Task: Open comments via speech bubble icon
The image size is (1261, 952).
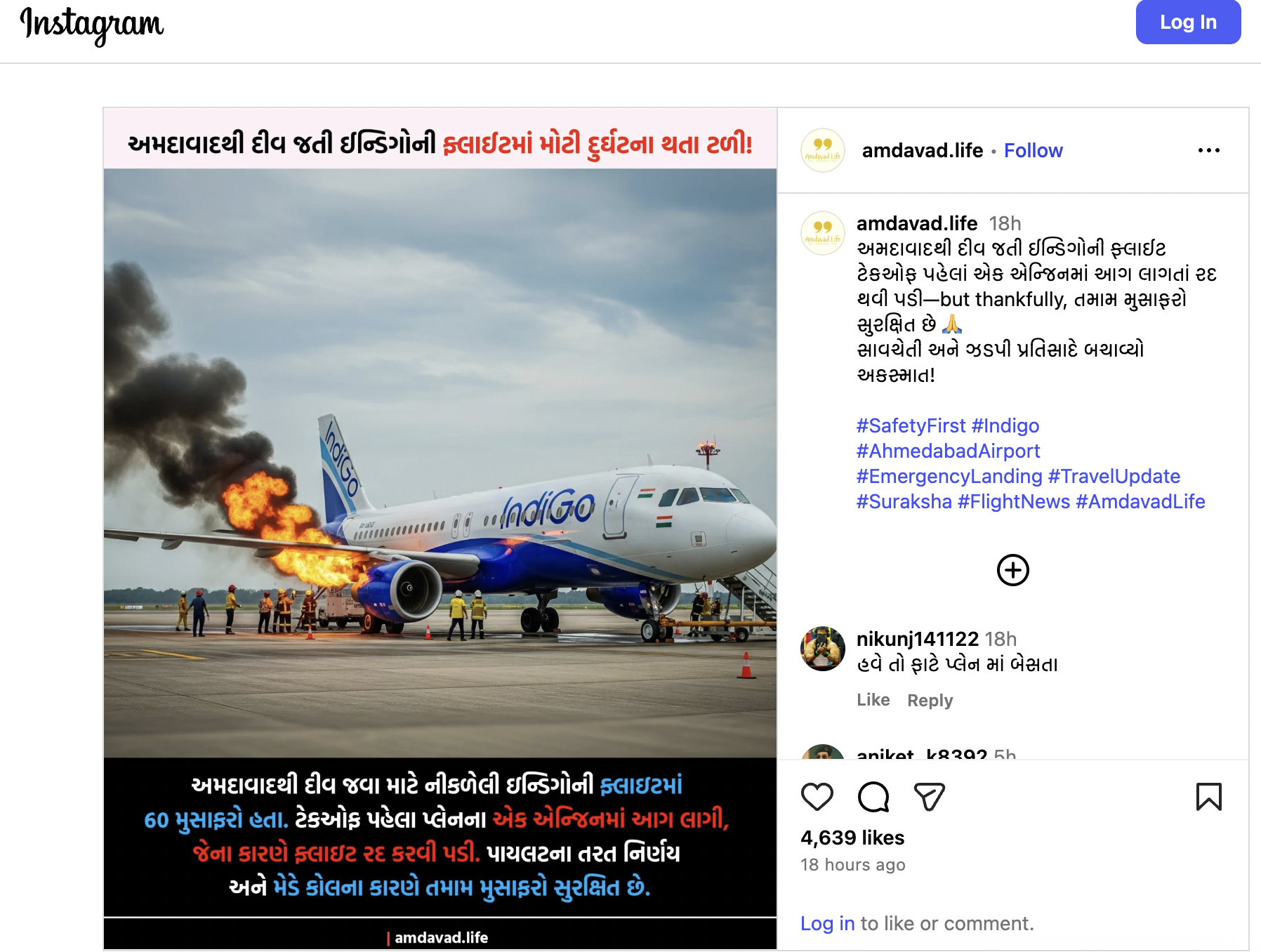Action: [873, 797]
